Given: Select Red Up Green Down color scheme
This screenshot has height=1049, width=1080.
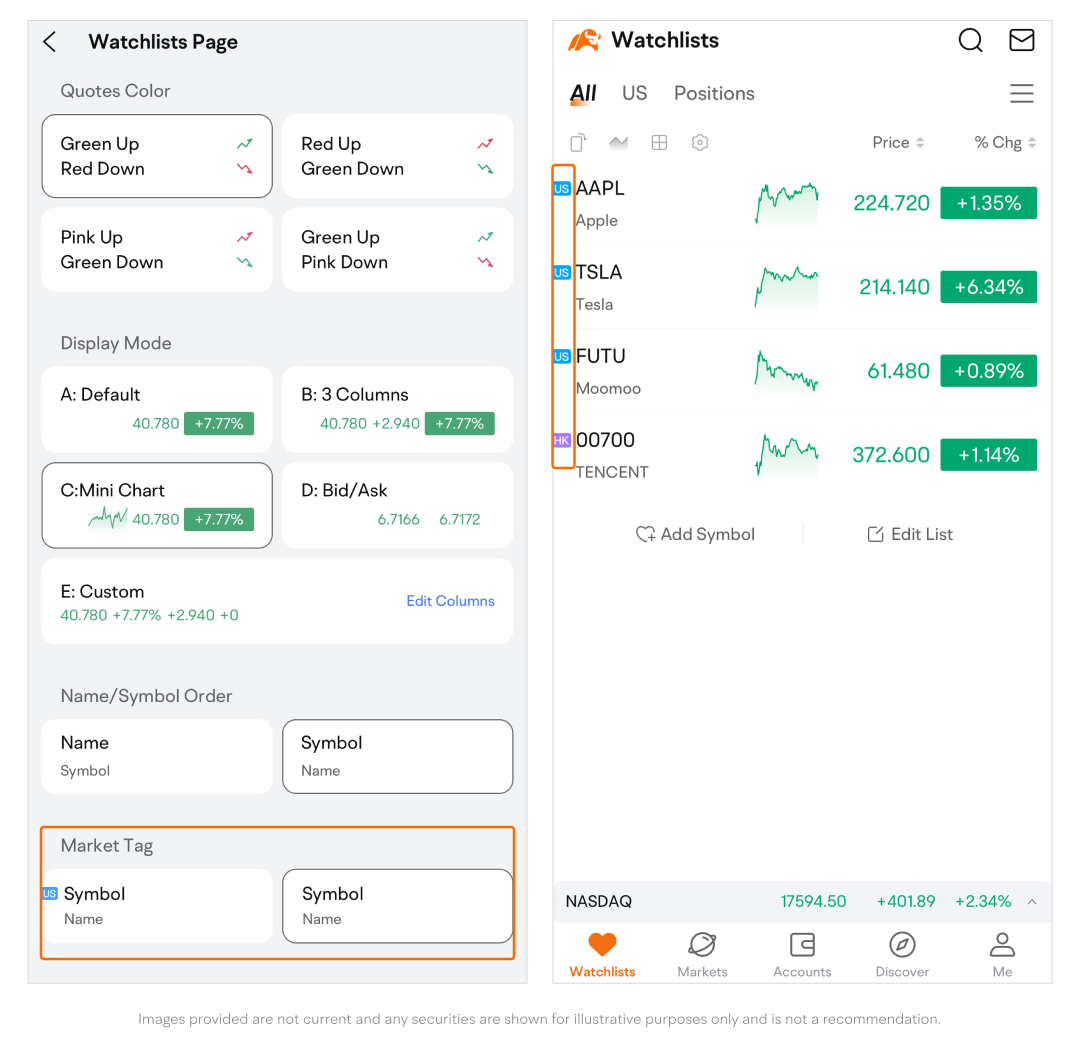Looking at the screenshot, I should tap(397, 156).
